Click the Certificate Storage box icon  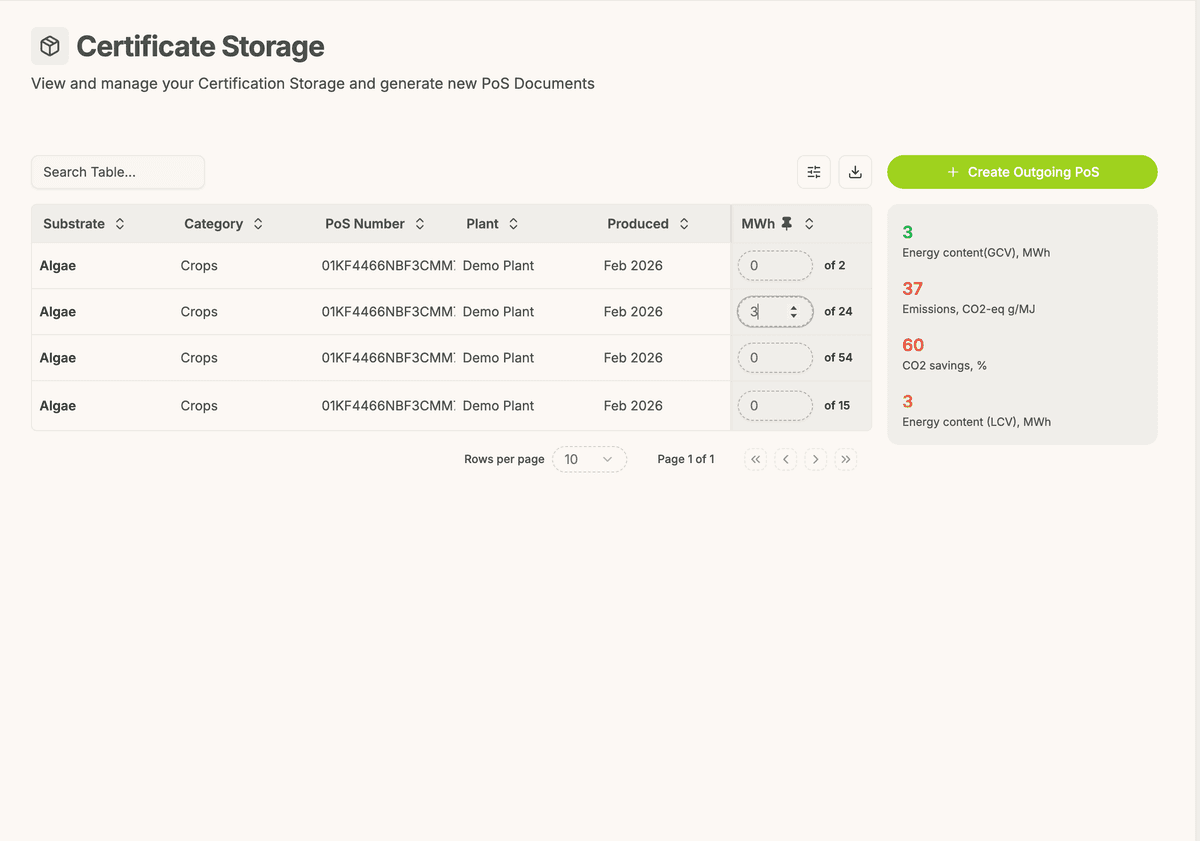pos(50,46)
